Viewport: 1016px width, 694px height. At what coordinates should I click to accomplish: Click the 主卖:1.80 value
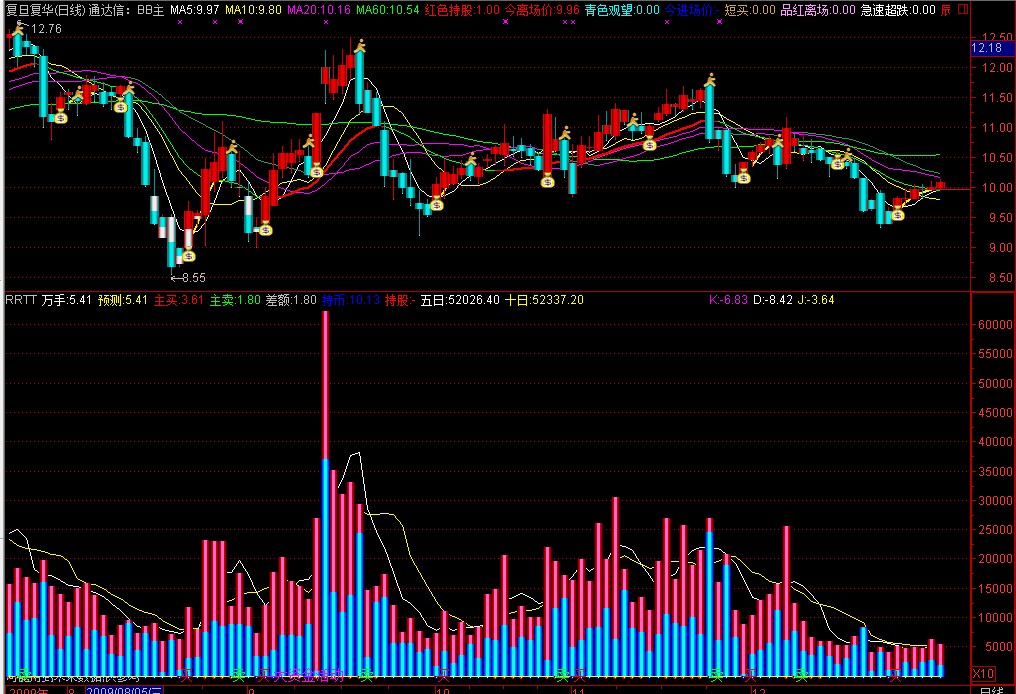235,300
